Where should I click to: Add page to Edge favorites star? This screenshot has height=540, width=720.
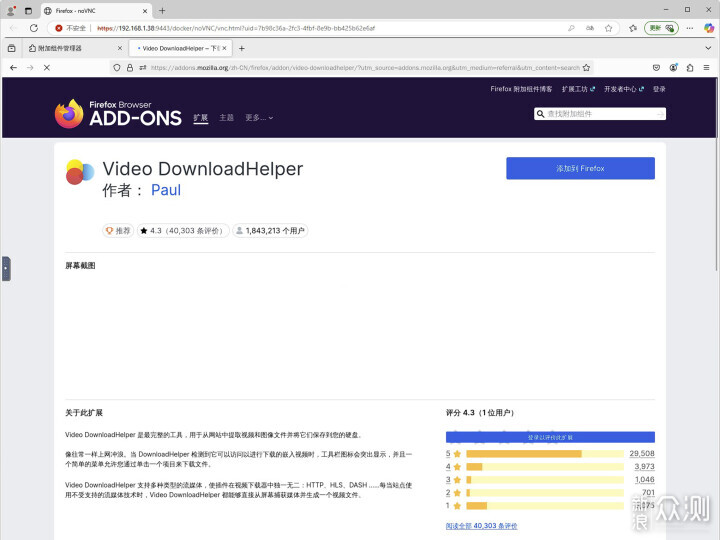(x=608, y=28)
